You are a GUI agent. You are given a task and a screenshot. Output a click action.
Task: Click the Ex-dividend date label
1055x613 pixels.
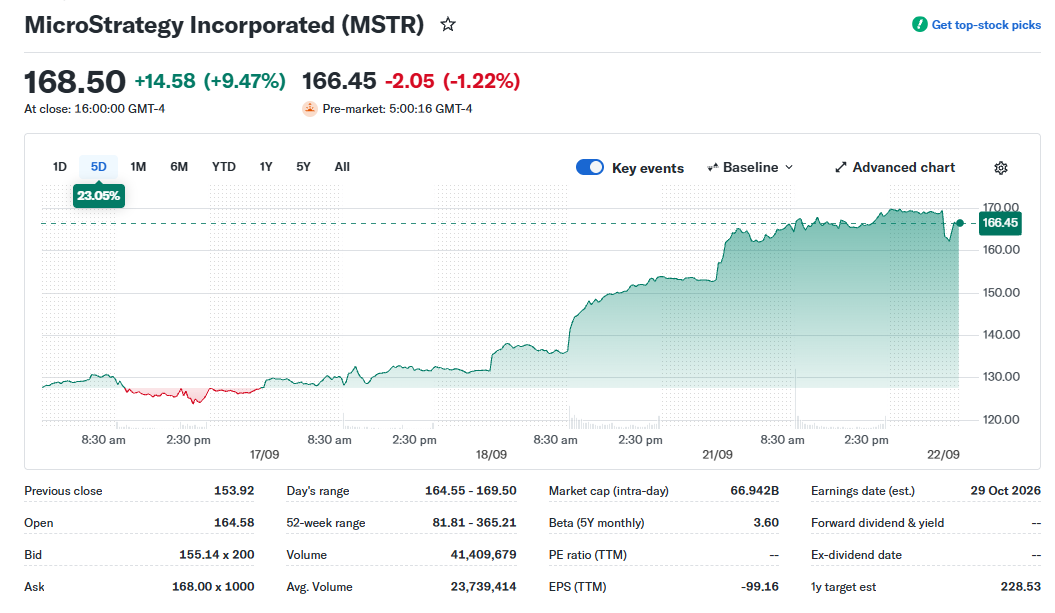856,555
